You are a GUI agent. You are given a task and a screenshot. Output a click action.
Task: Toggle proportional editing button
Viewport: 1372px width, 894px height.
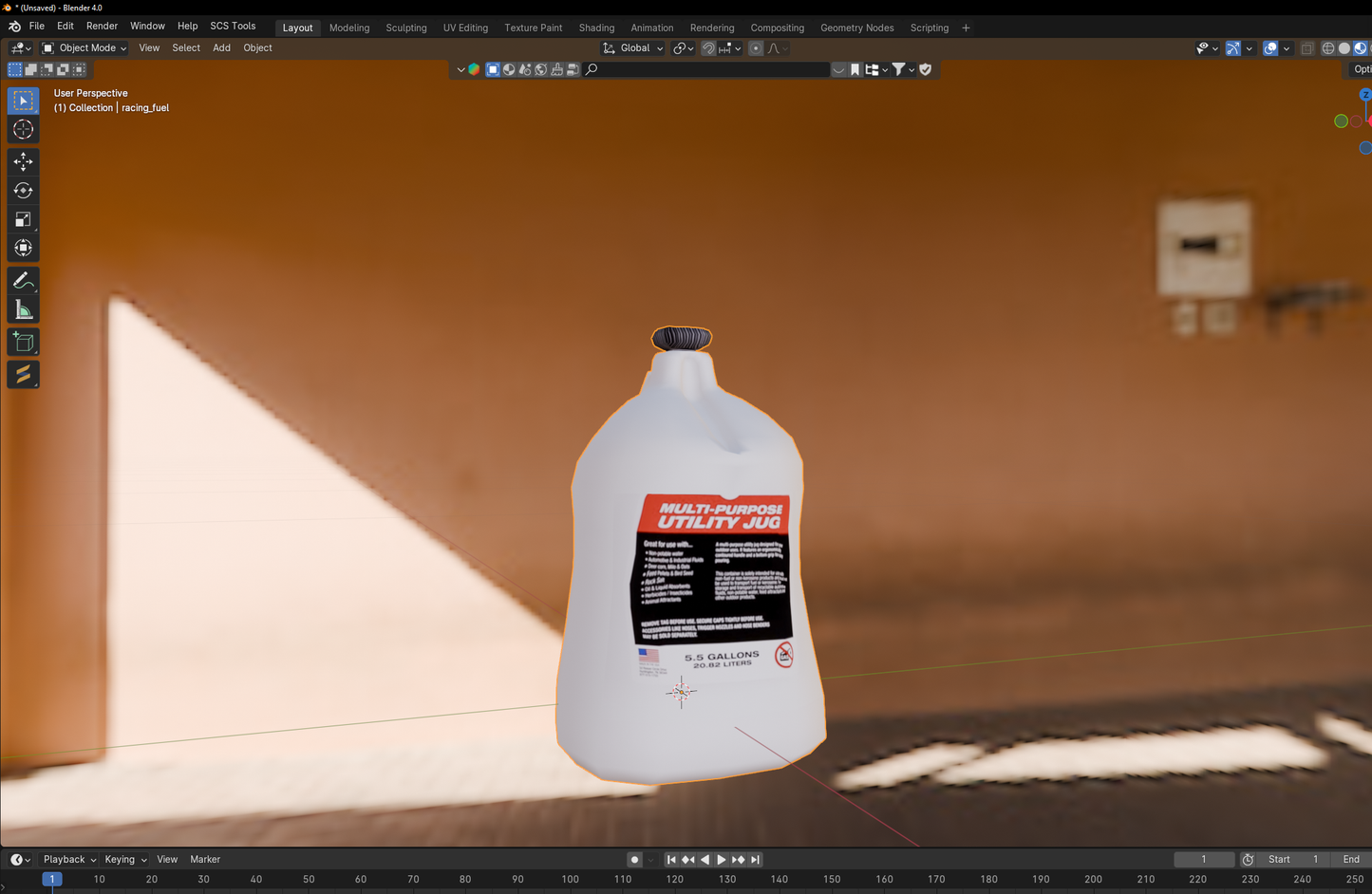756,48
